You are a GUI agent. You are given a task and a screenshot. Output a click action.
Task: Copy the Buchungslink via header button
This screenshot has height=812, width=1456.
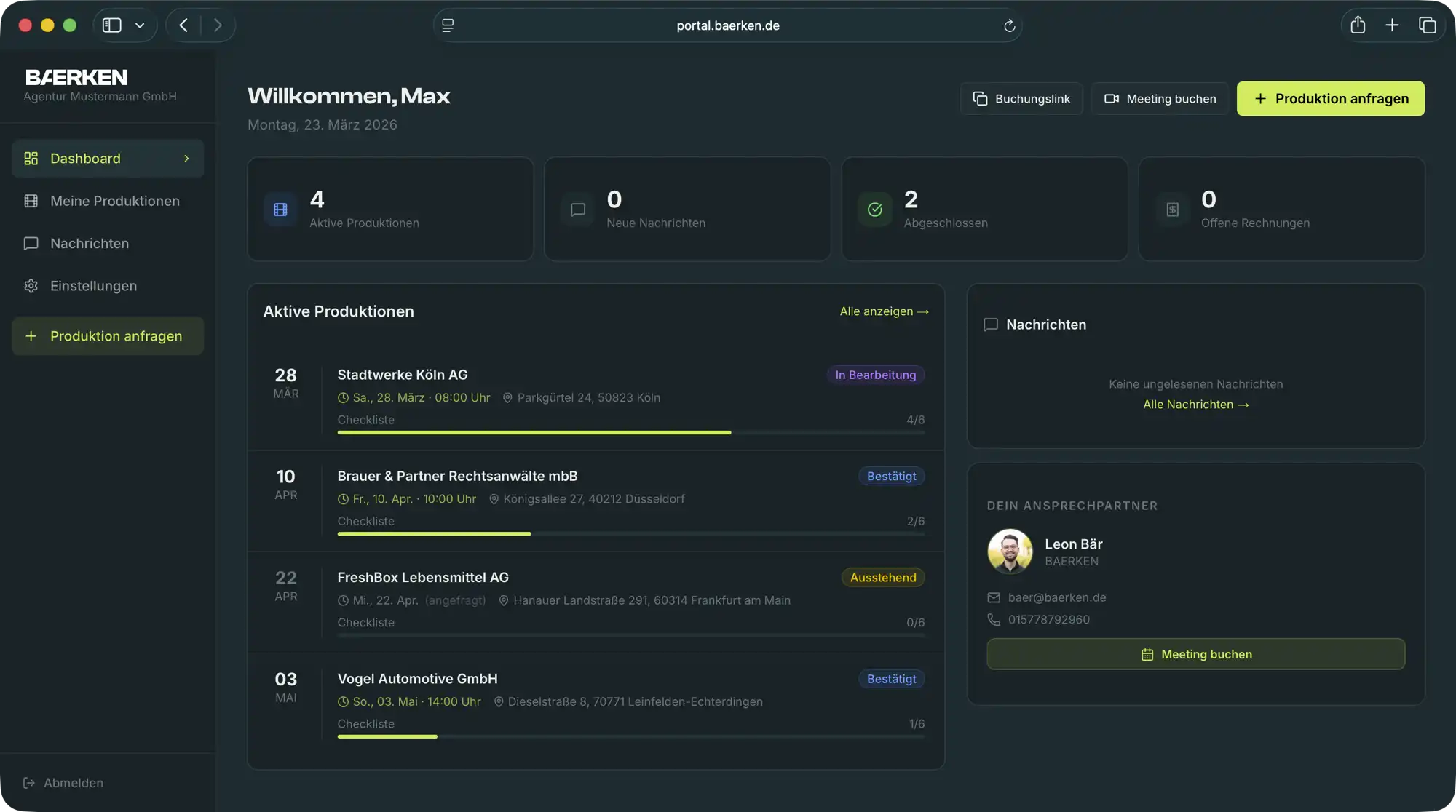tap(1021, 98)
